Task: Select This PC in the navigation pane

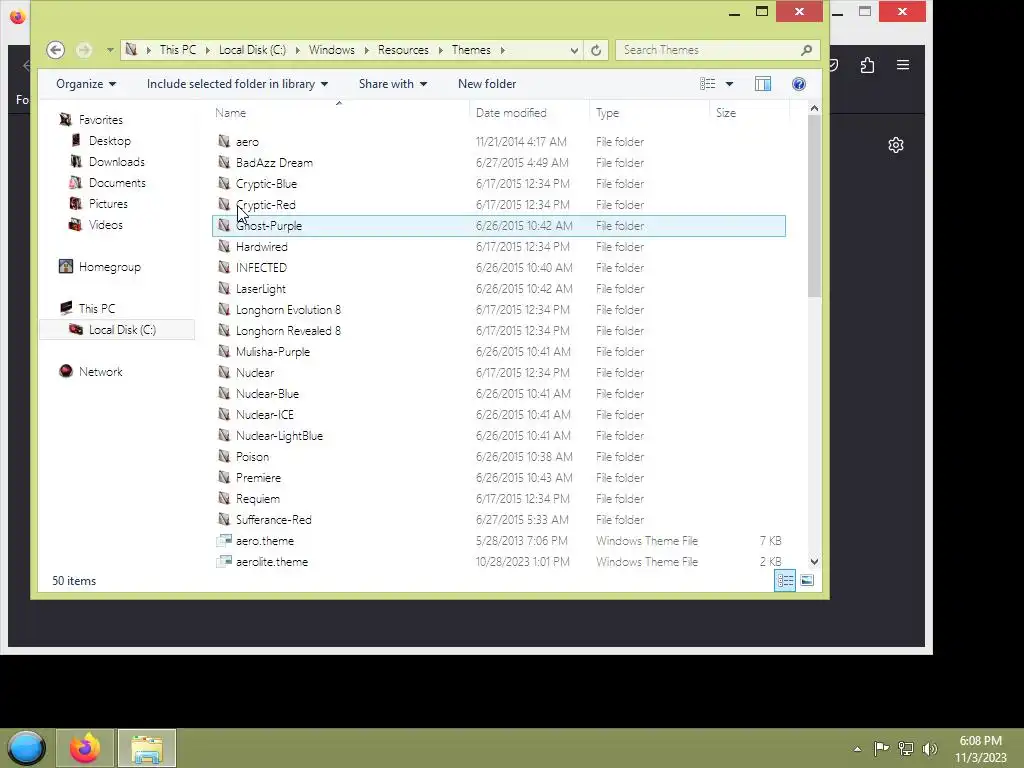Action: (x=97, y=308)
